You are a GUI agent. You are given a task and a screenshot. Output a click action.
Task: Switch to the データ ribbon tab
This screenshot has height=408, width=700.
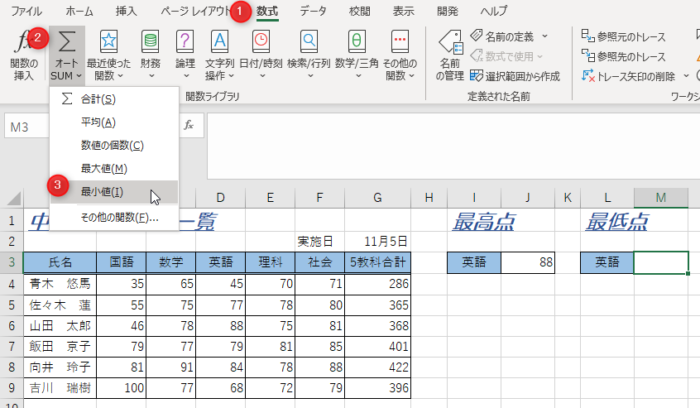point(312,11)
